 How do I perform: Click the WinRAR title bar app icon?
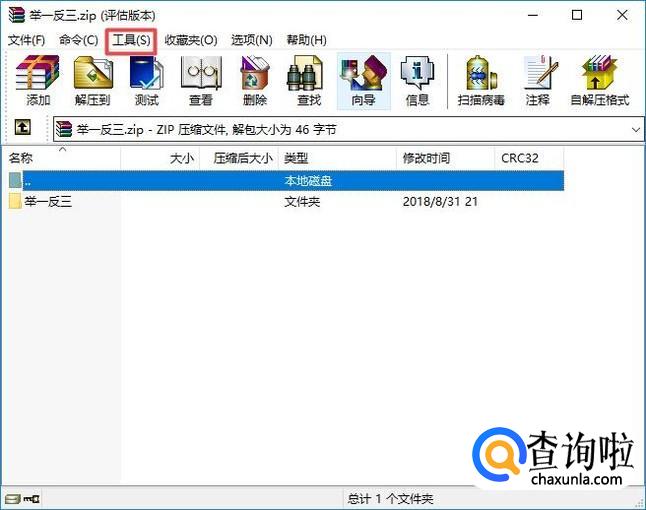[16, 15]
